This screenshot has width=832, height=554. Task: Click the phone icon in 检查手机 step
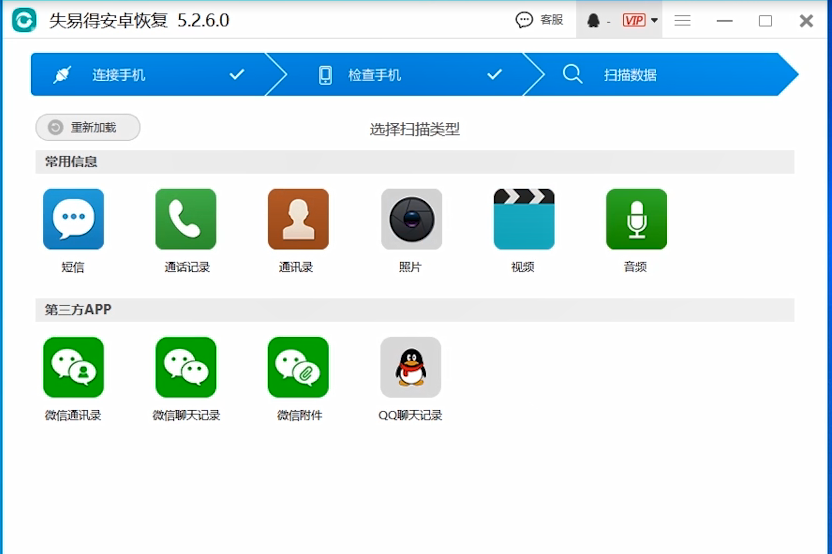click(325, 75)
